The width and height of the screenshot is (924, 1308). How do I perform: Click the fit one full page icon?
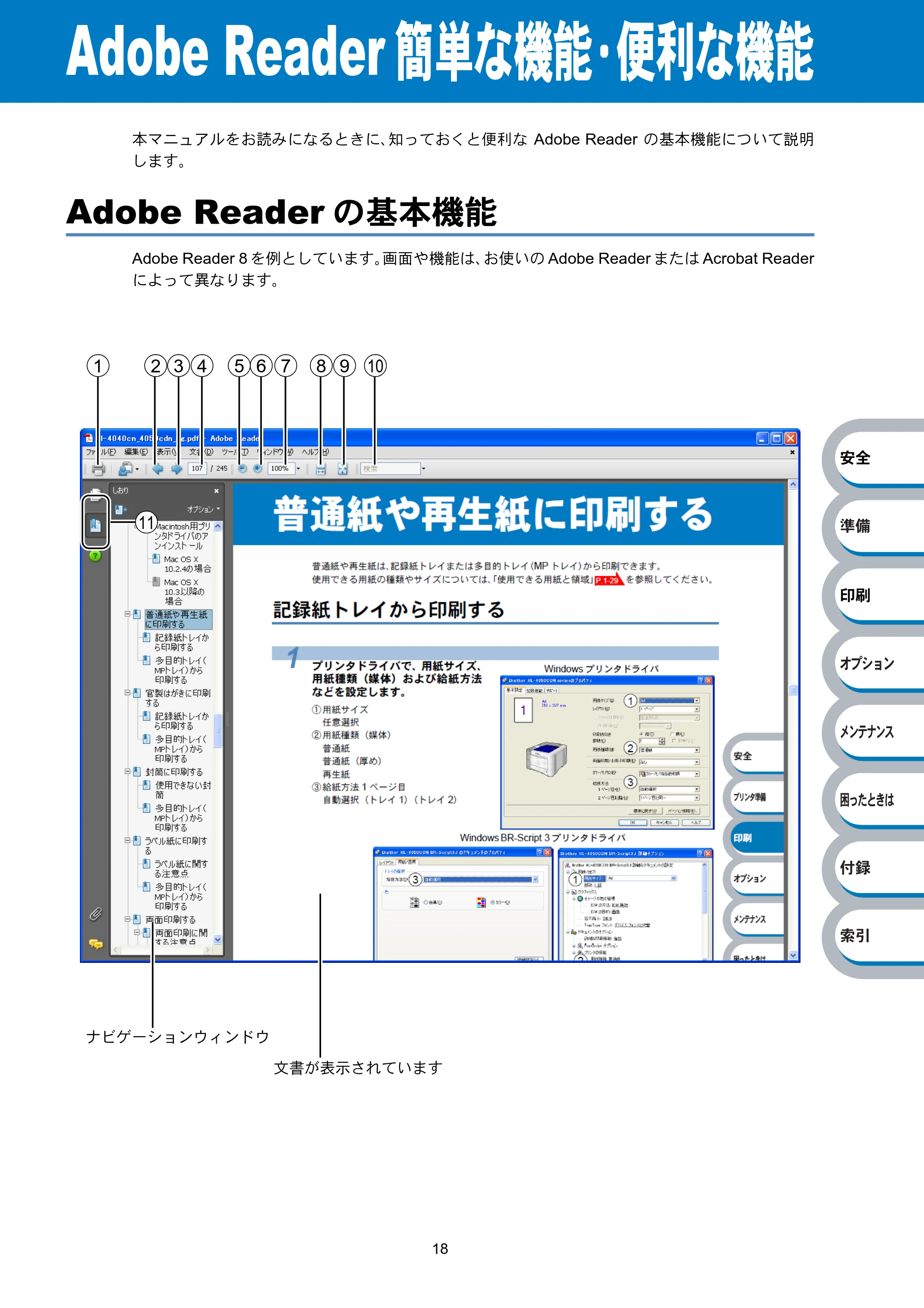tap(342, 469)
